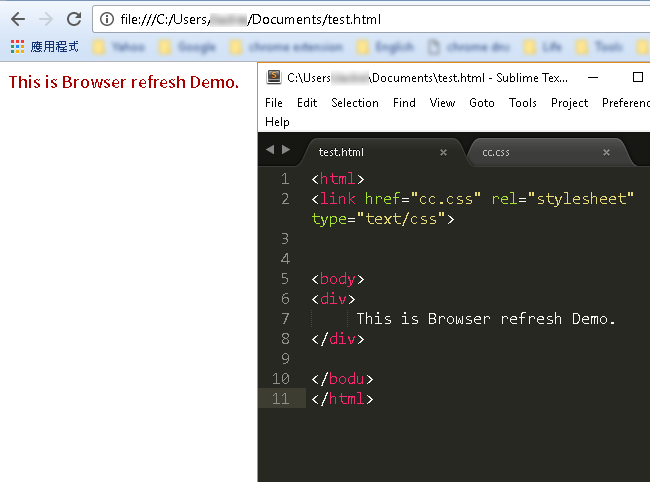Open the Help menu
Viewport: 650px width, 482px height.
point(277,122)
